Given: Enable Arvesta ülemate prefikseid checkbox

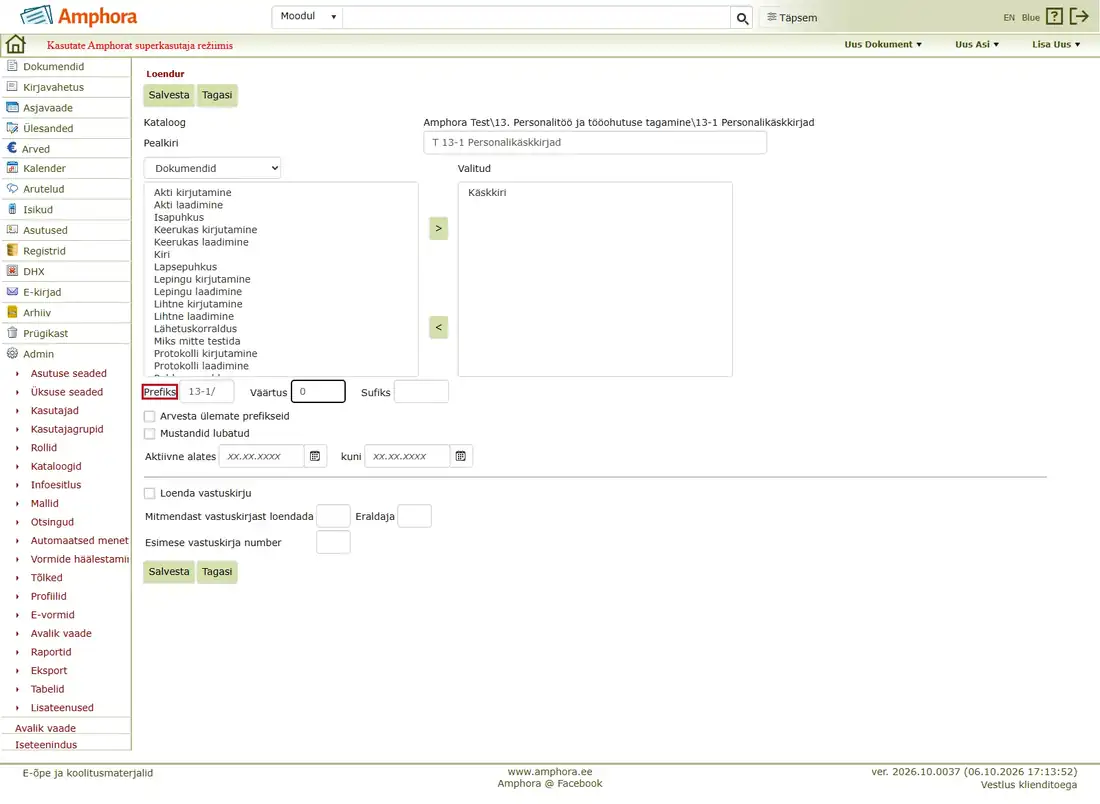Looking at the screenshot, I should point(149,416).
